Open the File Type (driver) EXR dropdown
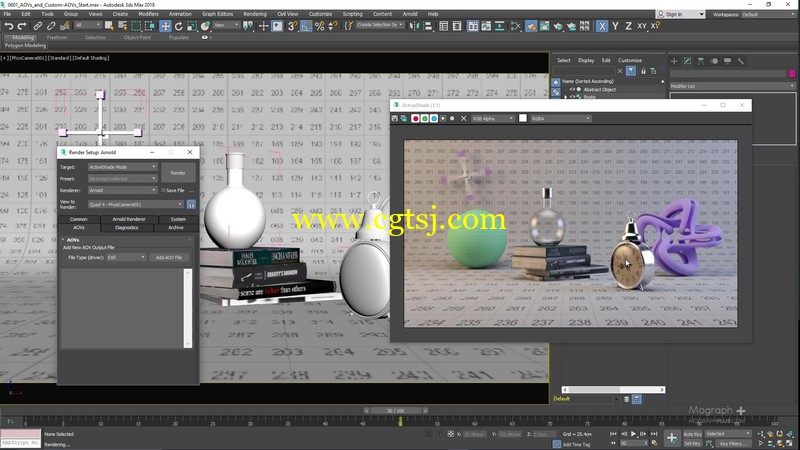800x450 pixels. [127, 258]
